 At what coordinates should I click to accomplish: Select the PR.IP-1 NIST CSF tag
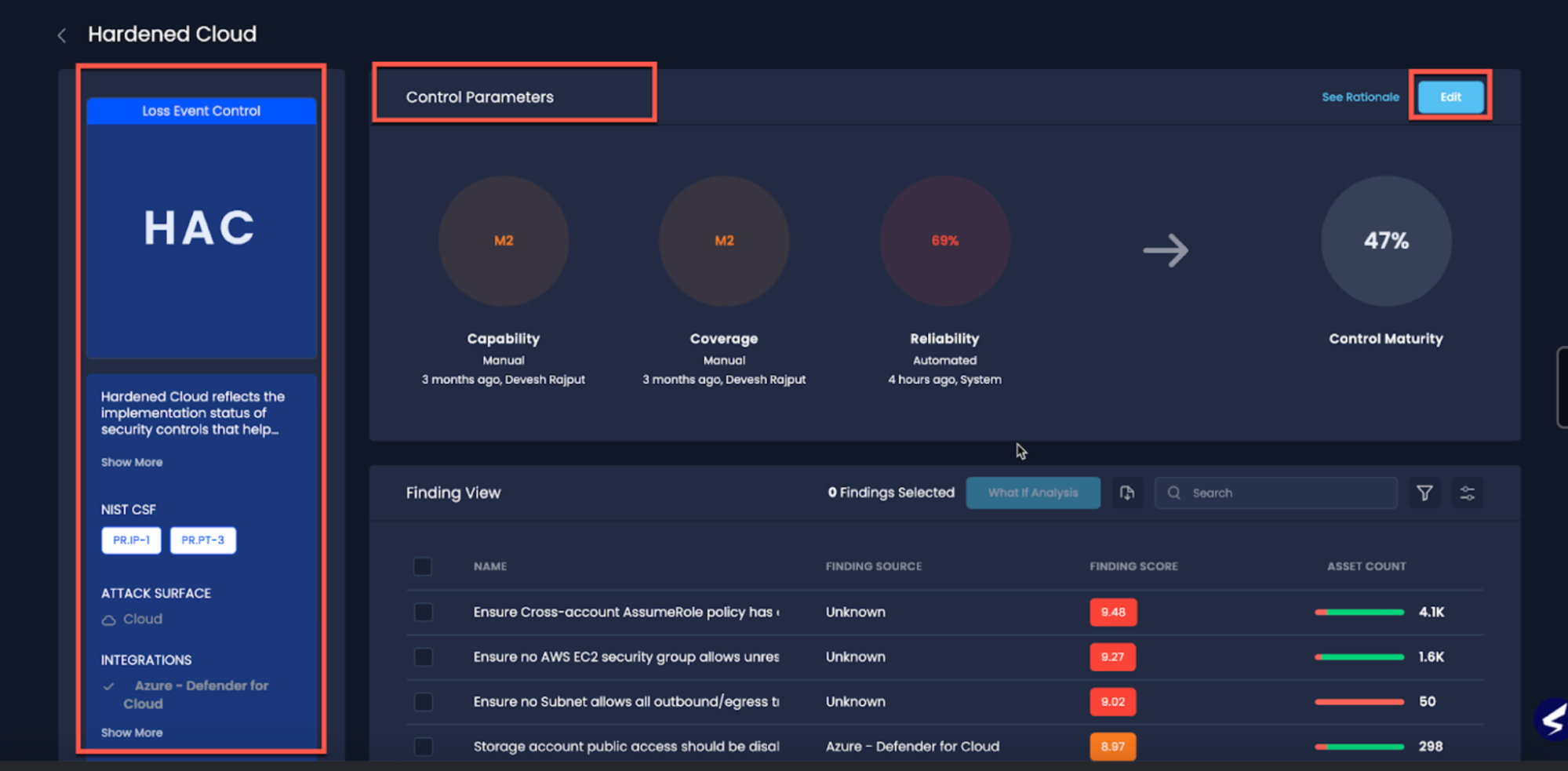(131, 540)
